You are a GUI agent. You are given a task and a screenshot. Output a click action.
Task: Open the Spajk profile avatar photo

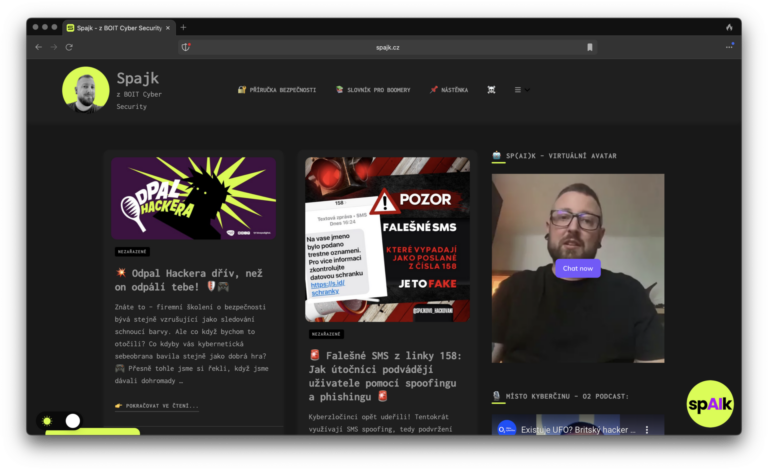[x=86, y=90]
